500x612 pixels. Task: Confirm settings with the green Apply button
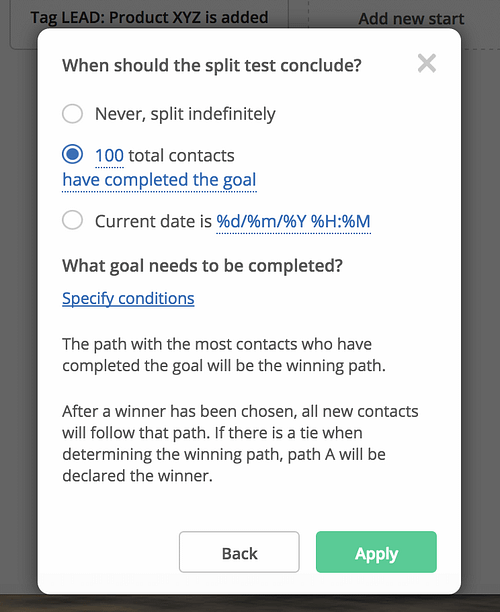coord(376,552)
